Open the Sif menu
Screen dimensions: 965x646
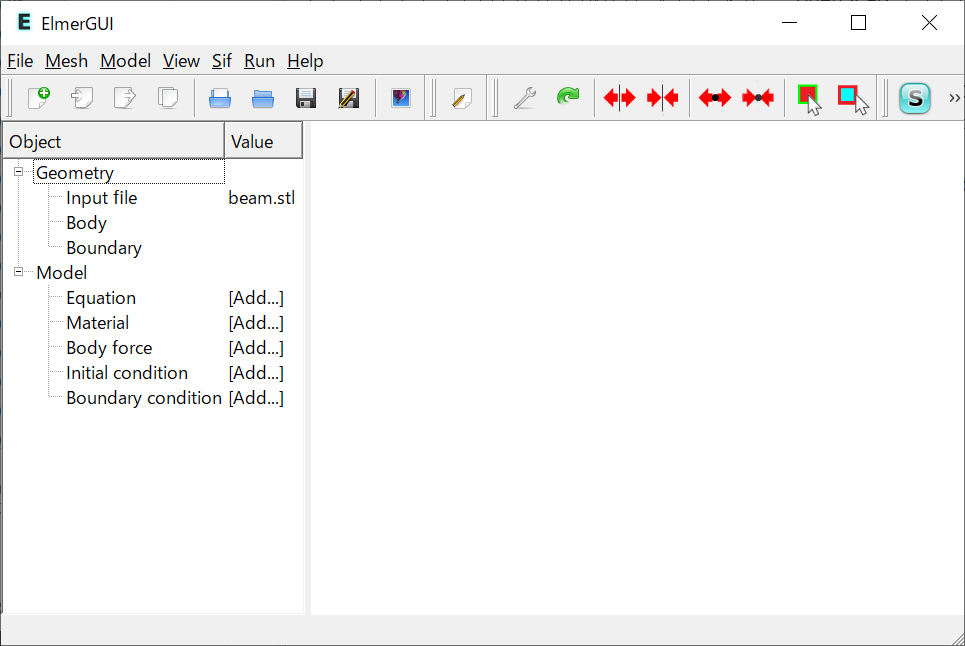click(222, 61)
